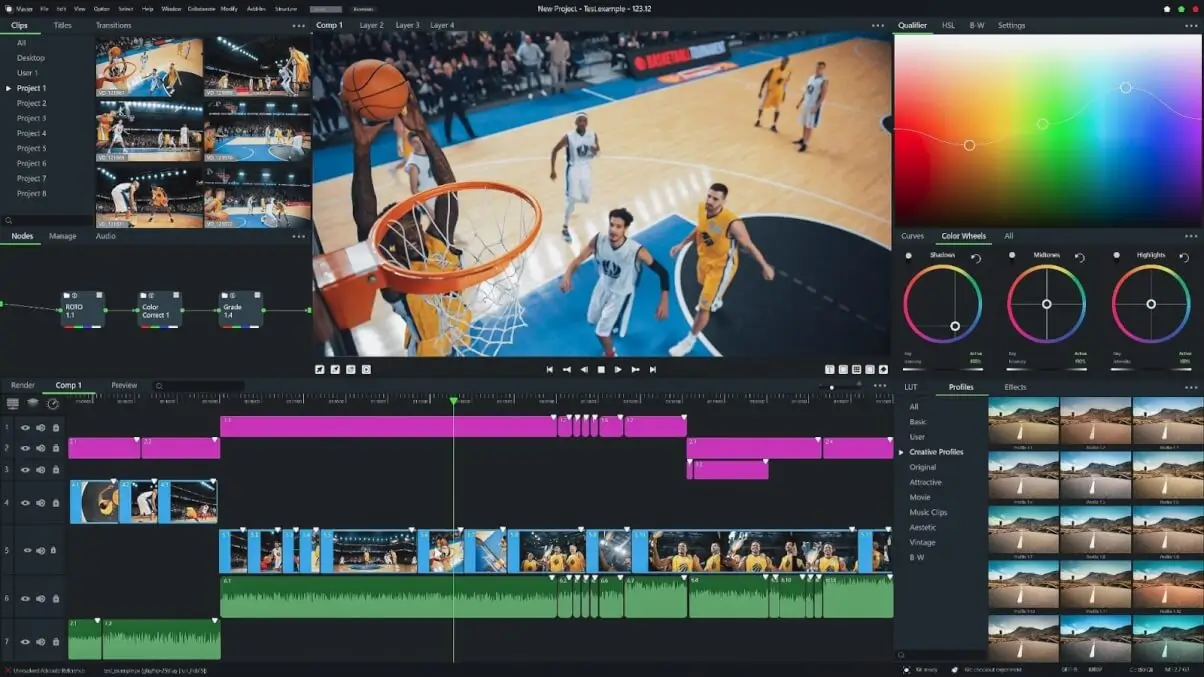The image size is (1204, 677).
Task: Lock track 4 using the padlock icon
Action: coord(54,501)
